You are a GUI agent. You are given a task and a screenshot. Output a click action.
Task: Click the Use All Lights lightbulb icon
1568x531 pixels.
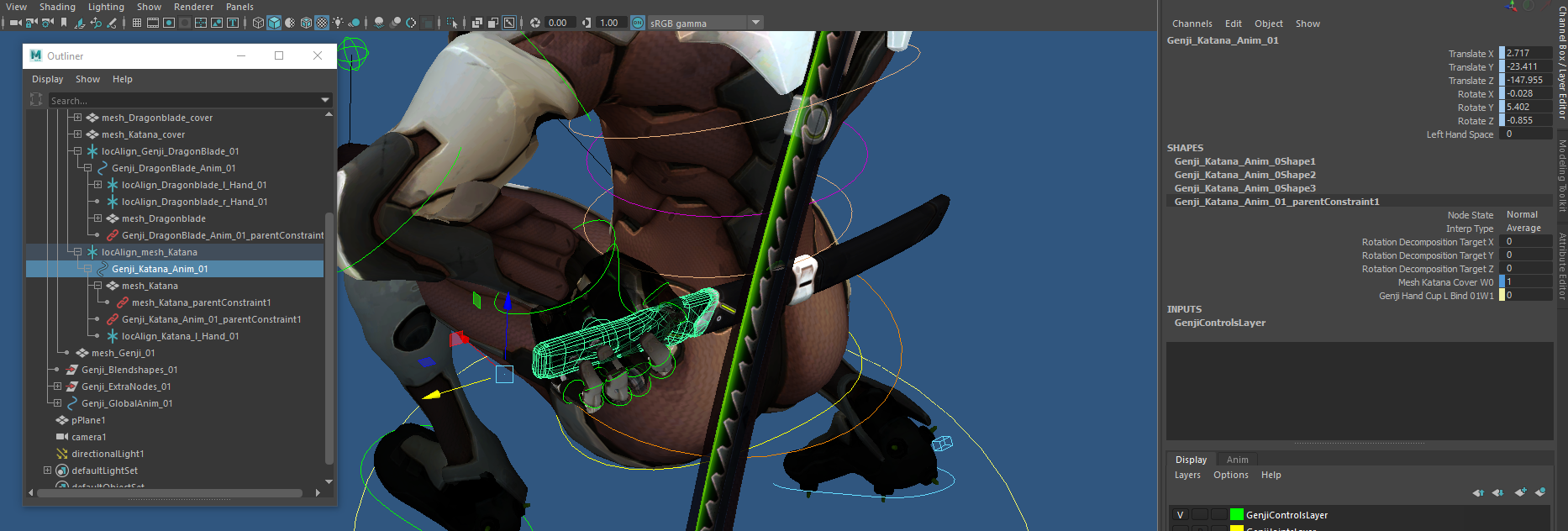pos(338,23)
